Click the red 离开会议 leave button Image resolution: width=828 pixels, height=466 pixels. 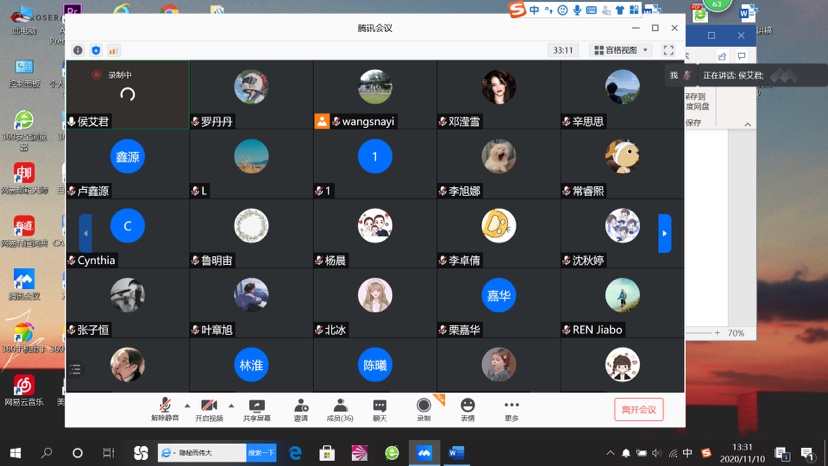[638, 409]
